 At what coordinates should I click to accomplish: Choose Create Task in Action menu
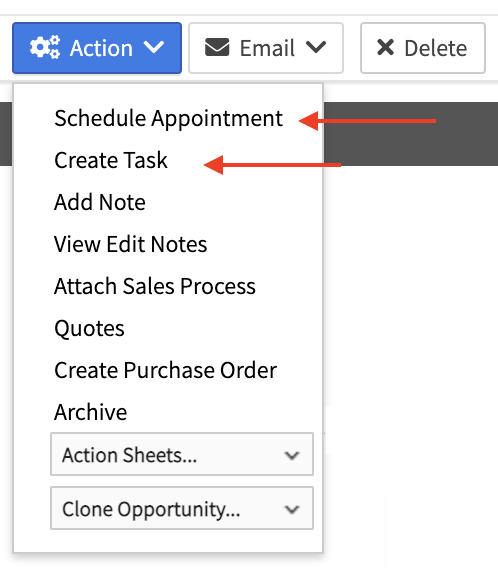tap(111, 160)
